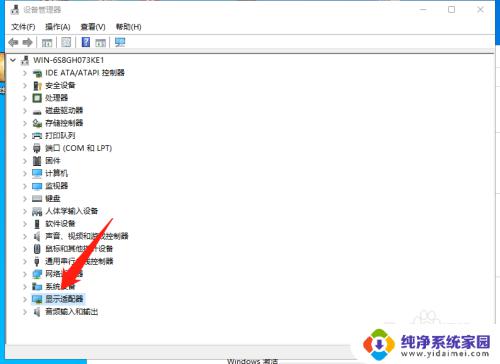Click the 固件 firmware icon
This screenshot has height=364, width=500.
37,161
